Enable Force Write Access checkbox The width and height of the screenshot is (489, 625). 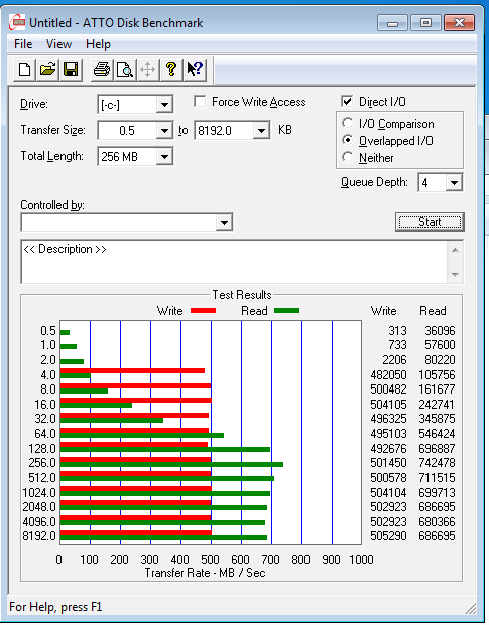200,102
